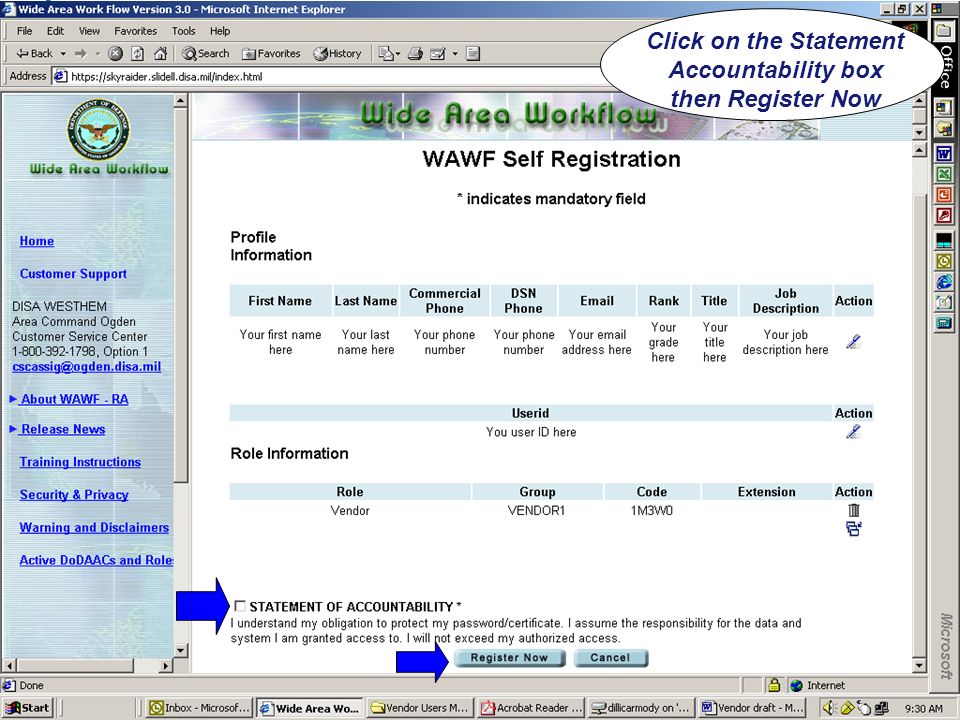Click Open Office Document icon in shortcut bar
The height and width of the screenshot is (720, 960).
[944, 129]
